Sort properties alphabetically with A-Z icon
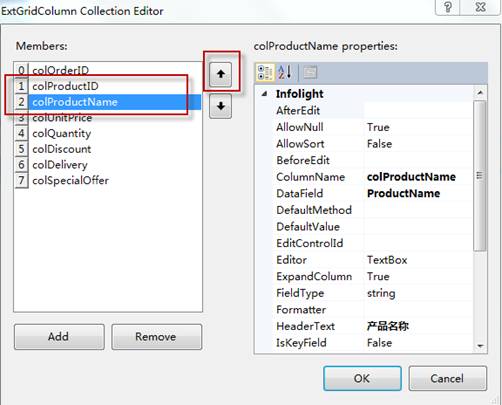This screenshot has width=502, height=405. pos(285,72)
